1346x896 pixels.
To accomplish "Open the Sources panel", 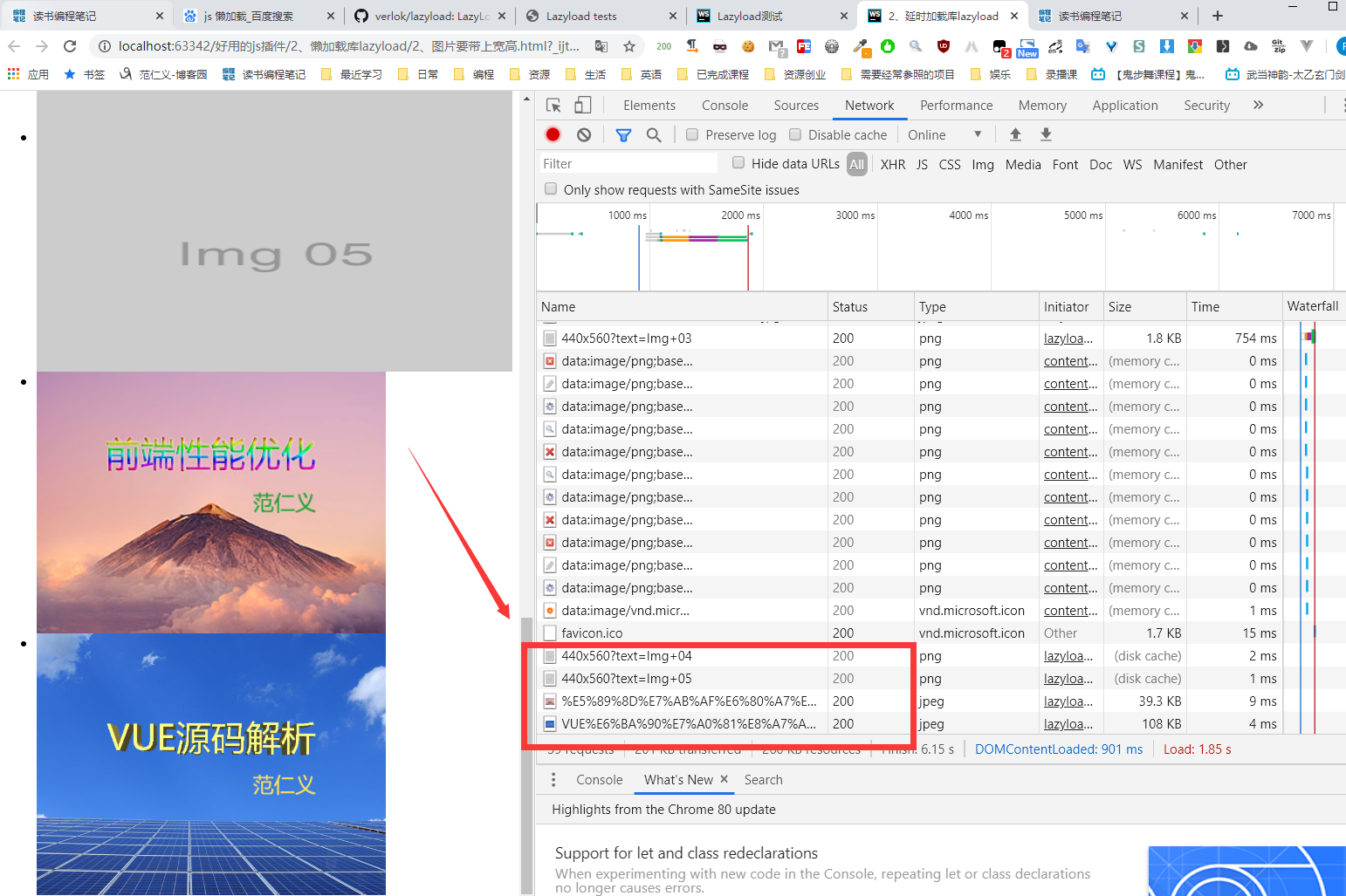I will [796, 105].
